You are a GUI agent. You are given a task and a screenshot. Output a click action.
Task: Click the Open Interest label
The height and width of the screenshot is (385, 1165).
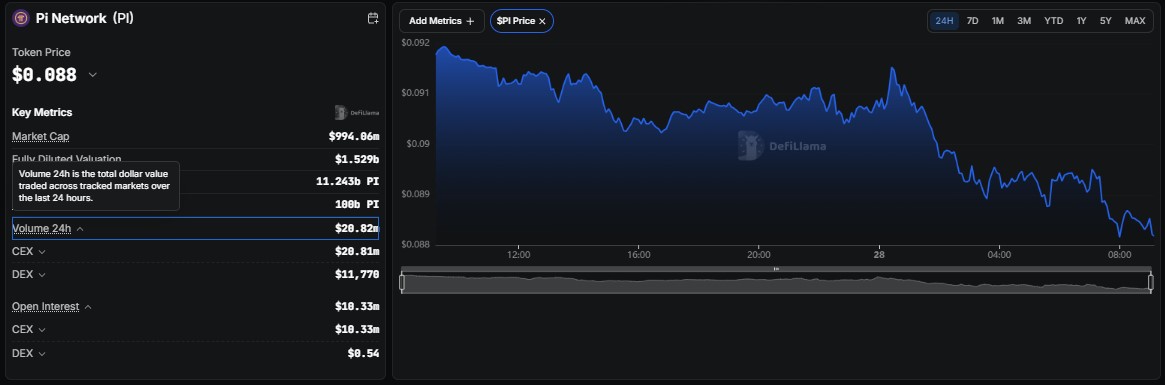tap(45, 307)
